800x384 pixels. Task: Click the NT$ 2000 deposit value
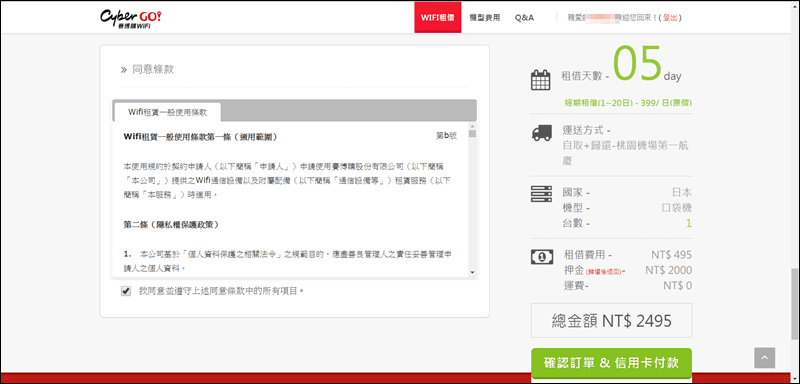pyautogui.click(x=668, y=270)
